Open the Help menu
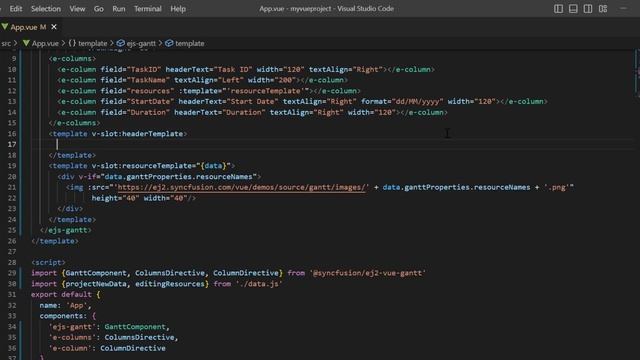640x360 pixels. point(178,9)
